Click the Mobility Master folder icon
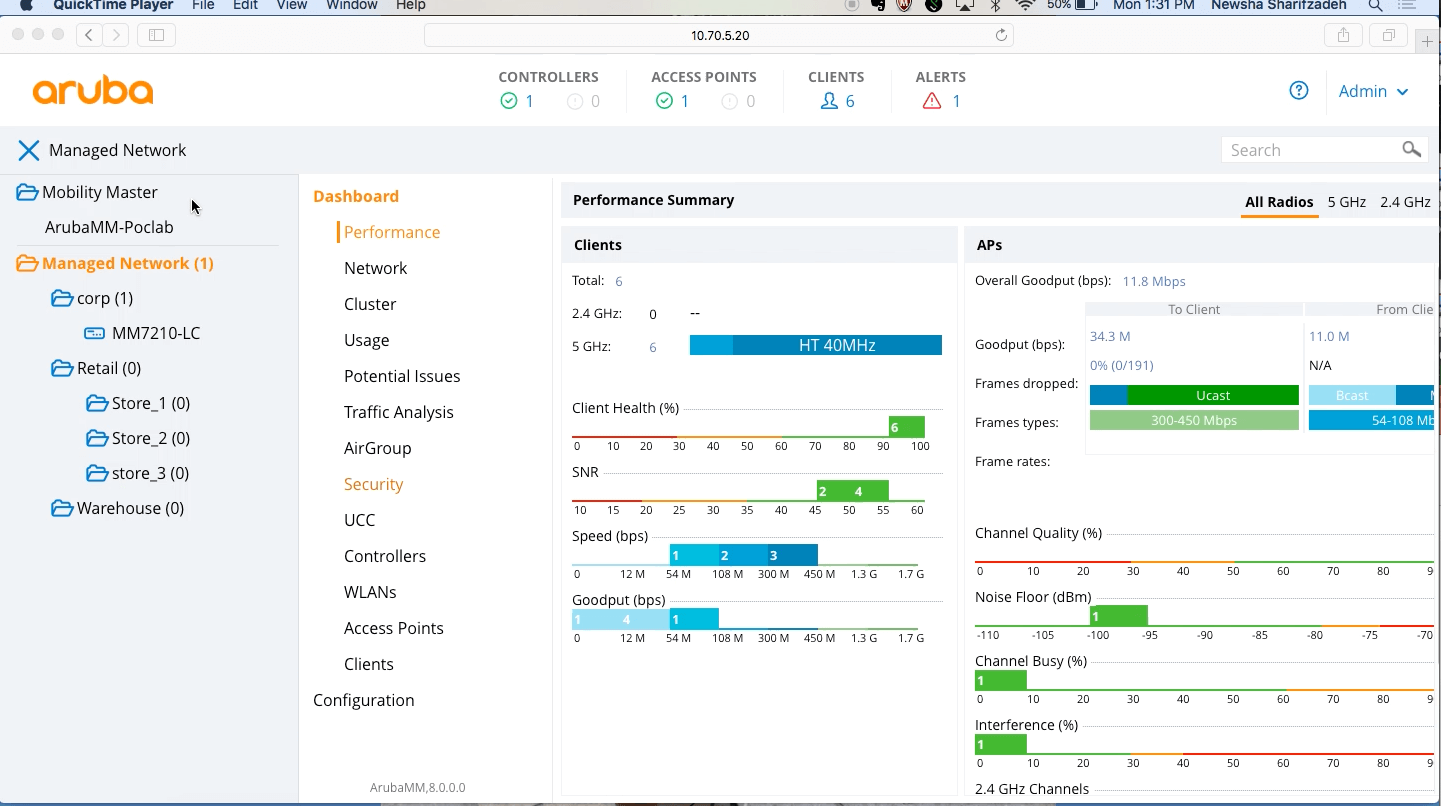Screen dimensions: 1441x806 click(27, 192)
